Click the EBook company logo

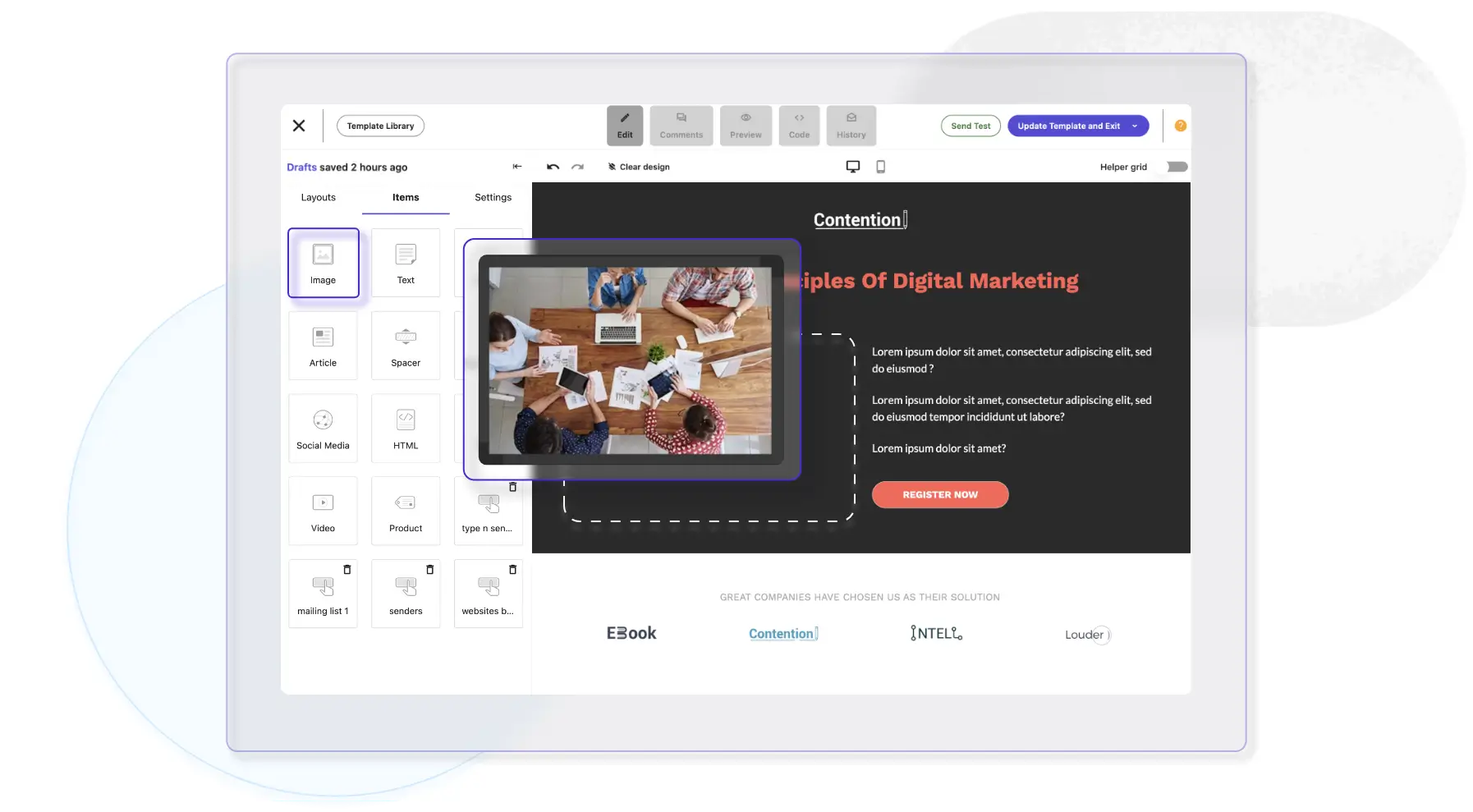631,633
